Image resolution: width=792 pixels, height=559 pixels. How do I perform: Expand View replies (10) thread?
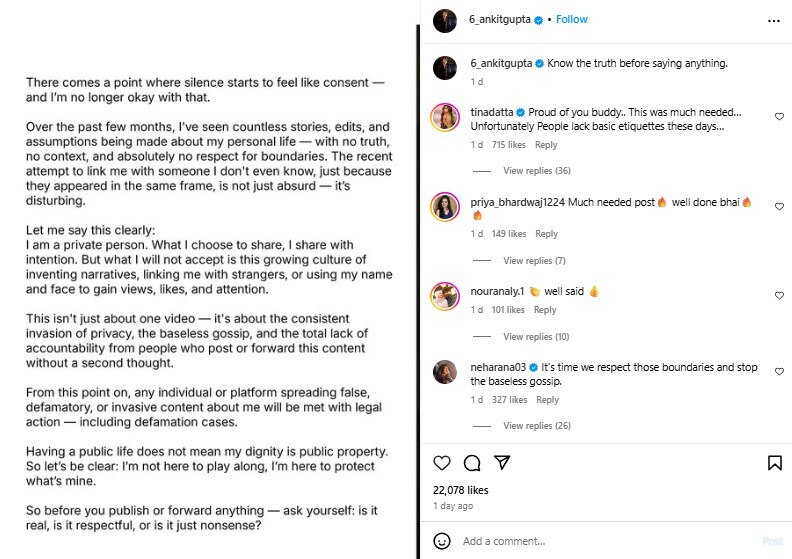(536, 337)
